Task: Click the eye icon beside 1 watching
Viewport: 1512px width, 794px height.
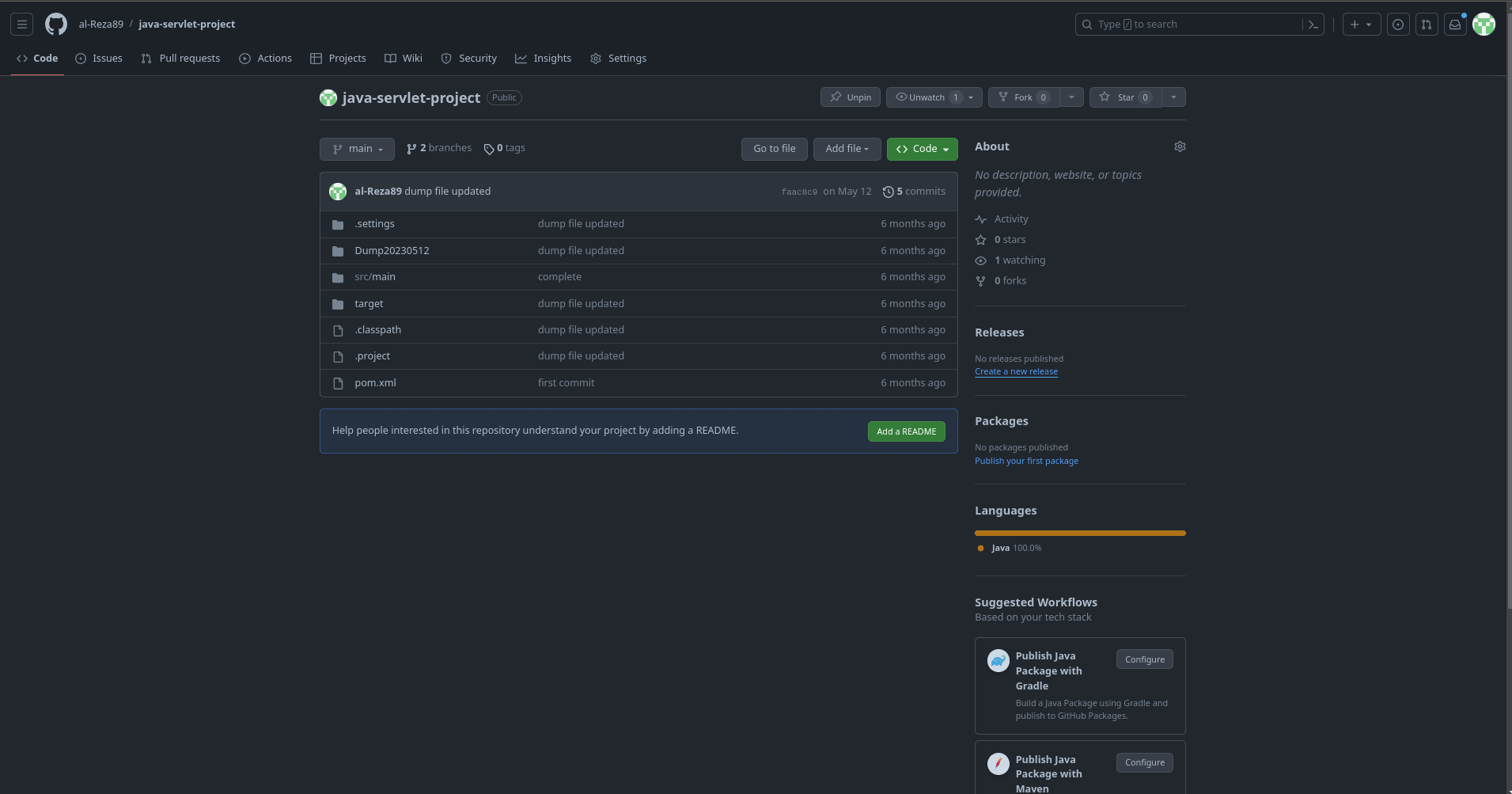Action: point(981,260)
